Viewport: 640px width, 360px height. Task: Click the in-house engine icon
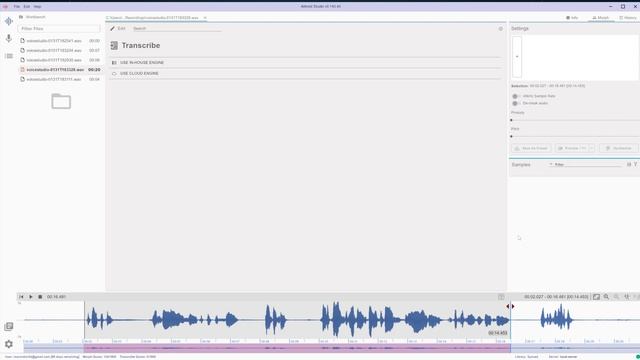[x=114, y=62]
